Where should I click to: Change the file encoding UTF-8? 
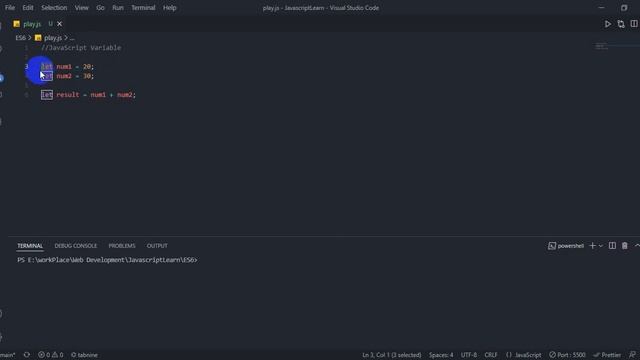(469, 355)
